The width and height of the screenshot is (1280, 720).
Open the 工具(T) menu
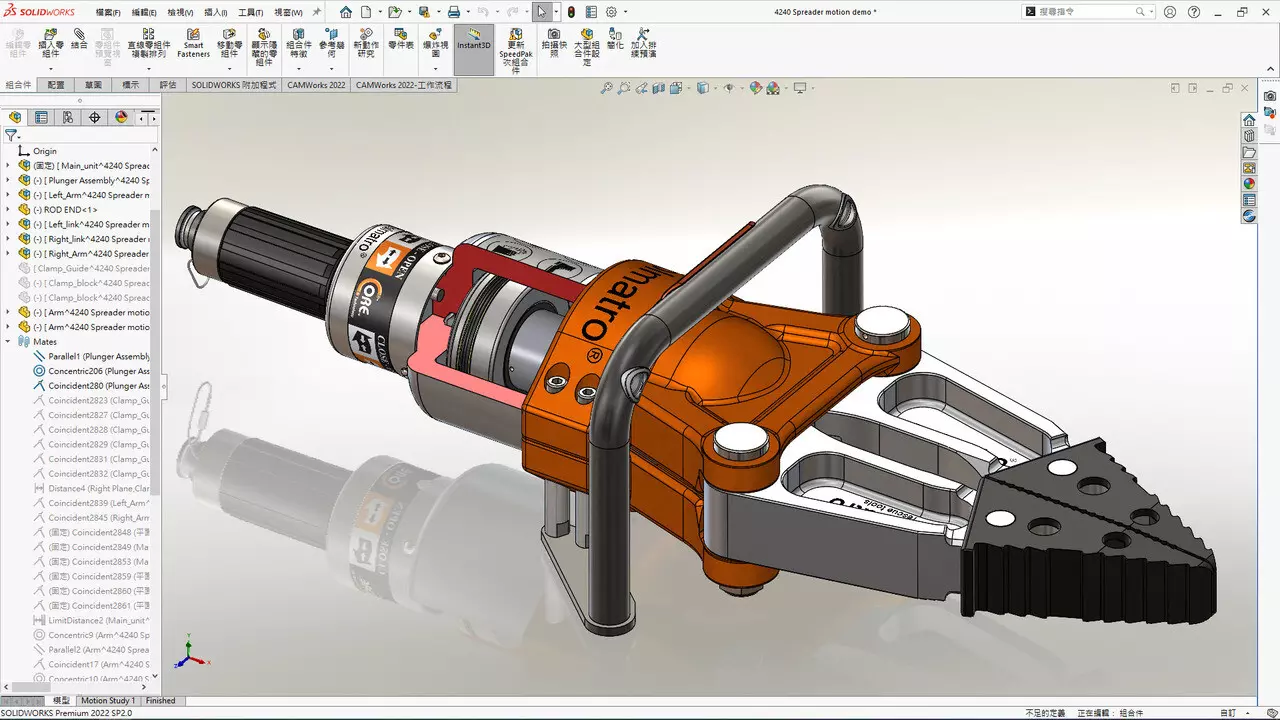click(x=250, y=12)
